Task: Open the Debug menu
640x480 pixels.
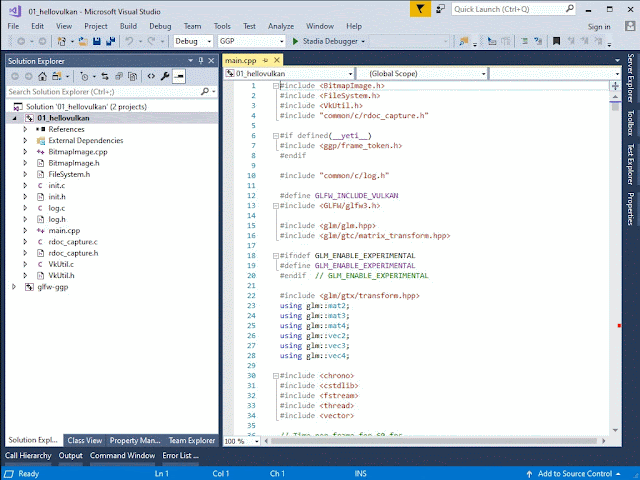Action: 160,26
